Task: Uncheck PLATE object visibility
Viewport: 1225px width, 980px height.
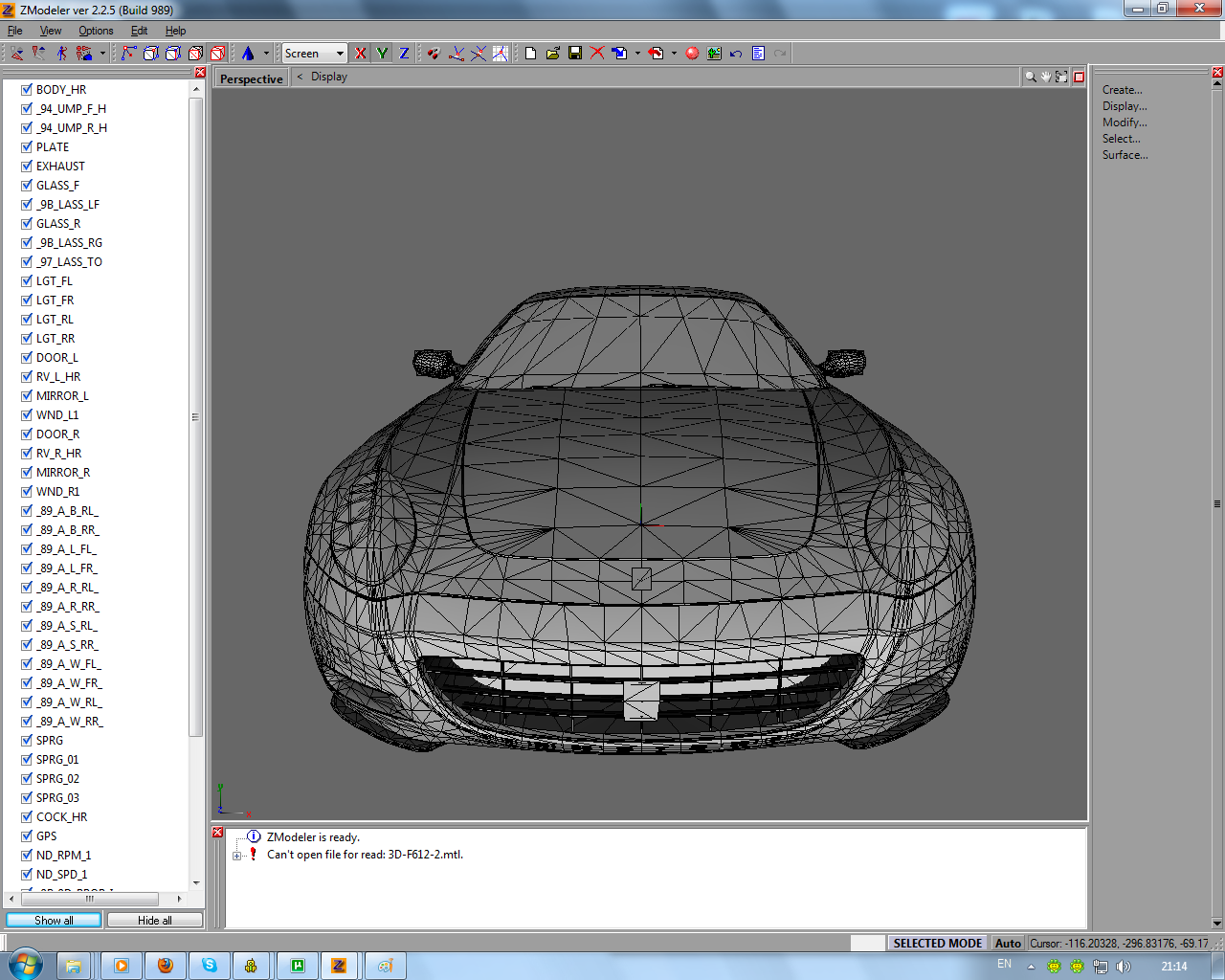Action: click(27, 146)
